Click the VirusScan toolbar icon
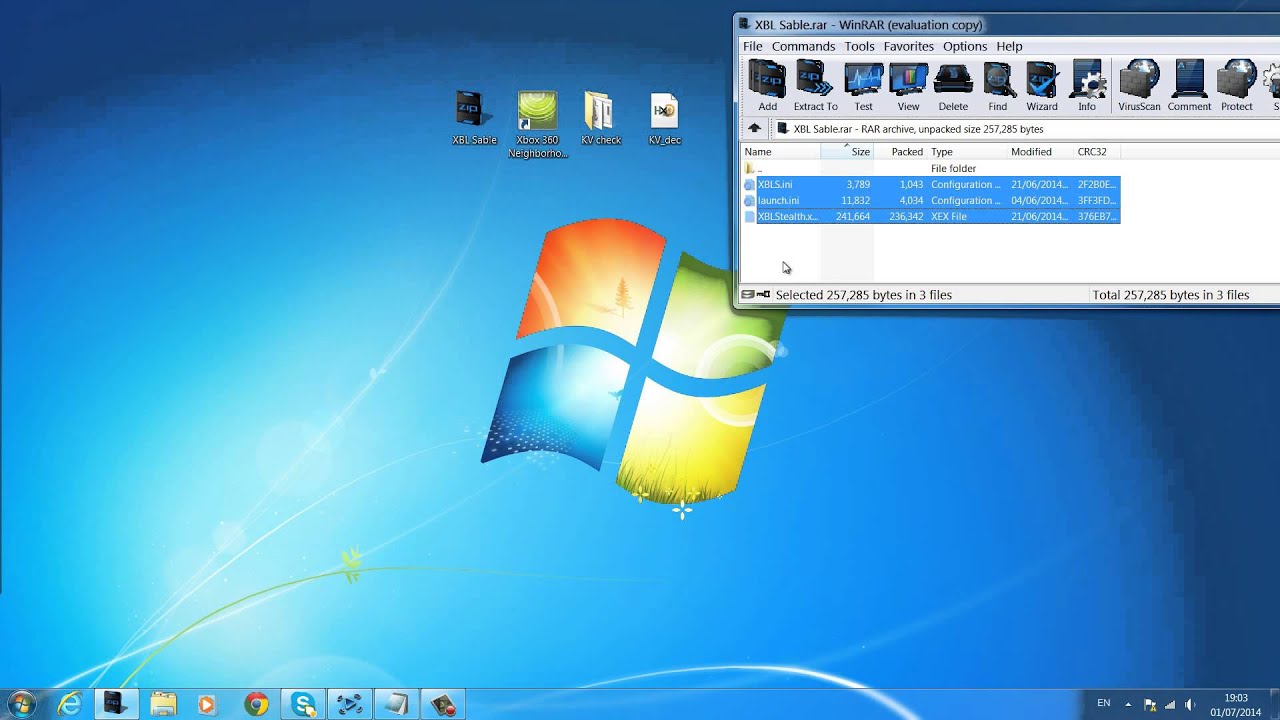1280x720 pixels. pyautogui.click(x=1139, y=87)
